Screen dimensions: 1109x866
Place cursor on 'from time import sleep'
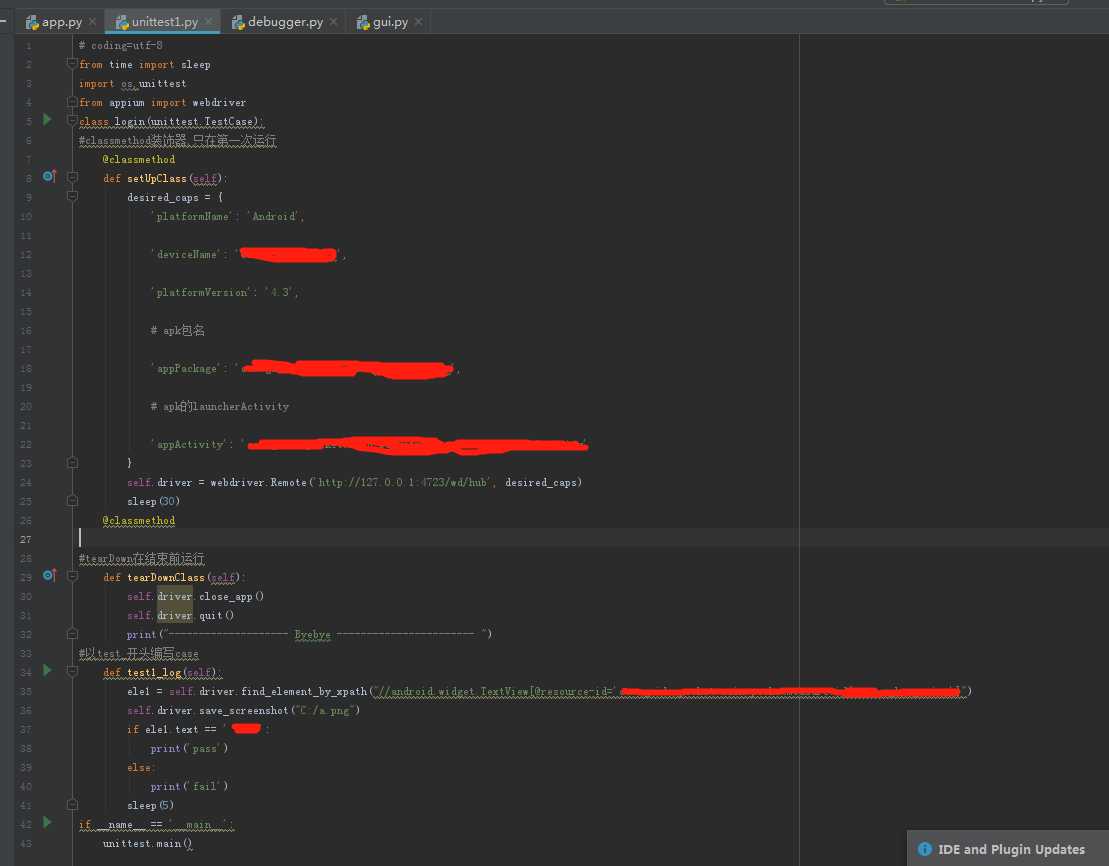click(x=144, y=64)
